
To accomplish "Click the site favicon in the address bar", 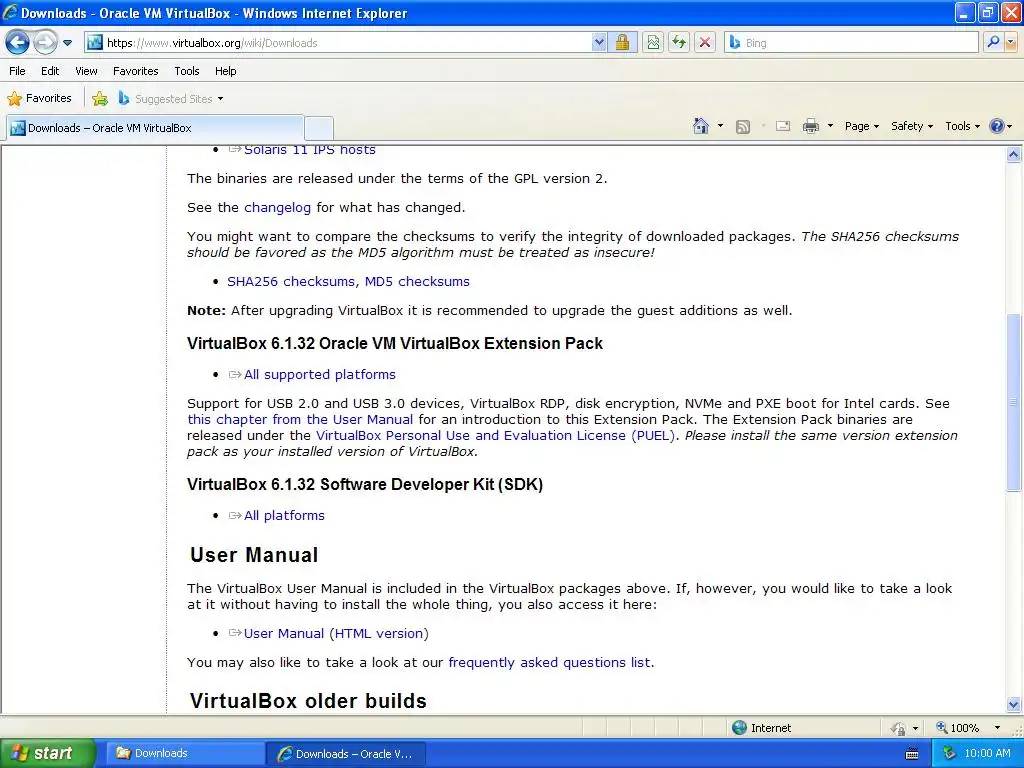I will coord(95,43).
